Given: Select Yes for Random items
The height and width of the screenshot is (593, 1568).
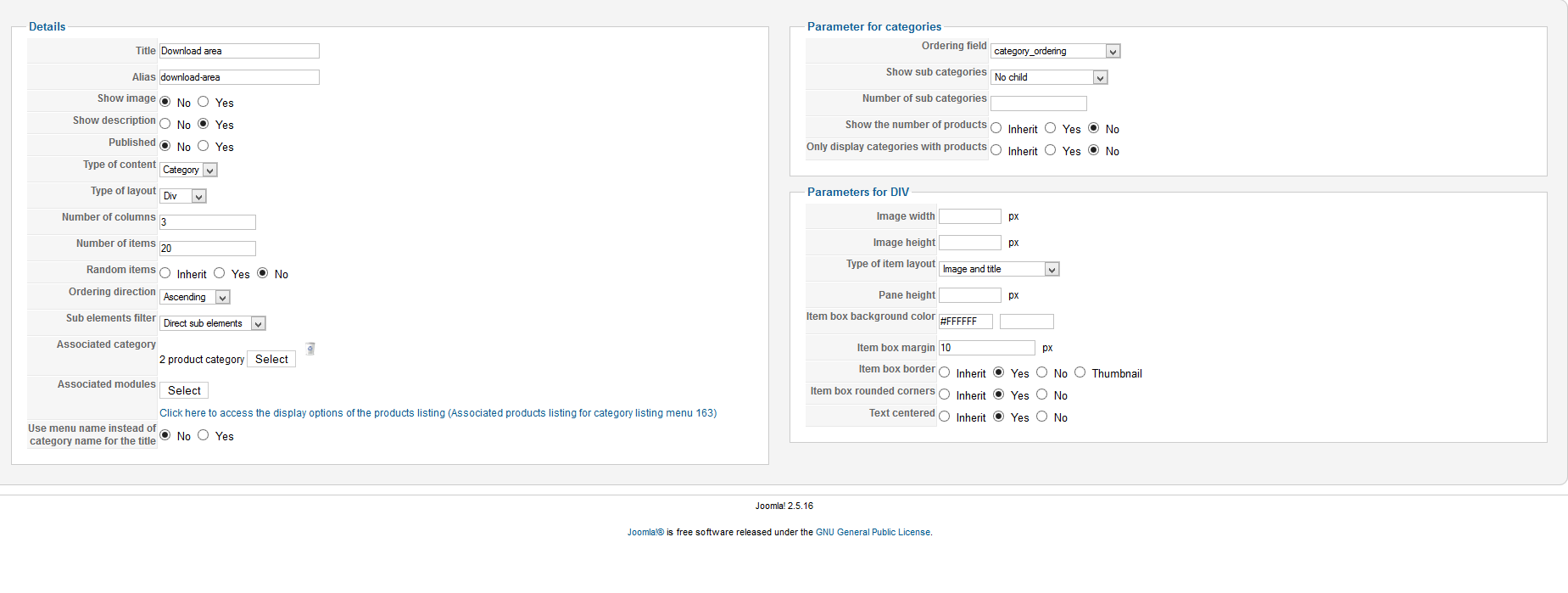Looking at the screenshot, I should click(220, 273).
